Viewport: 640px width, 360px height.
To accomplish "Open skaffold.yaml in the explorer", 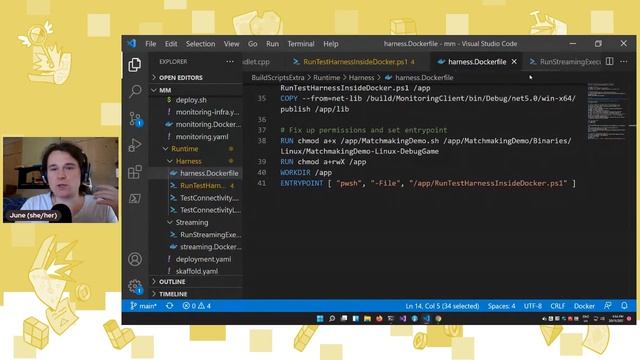I will tap(196, 271).
